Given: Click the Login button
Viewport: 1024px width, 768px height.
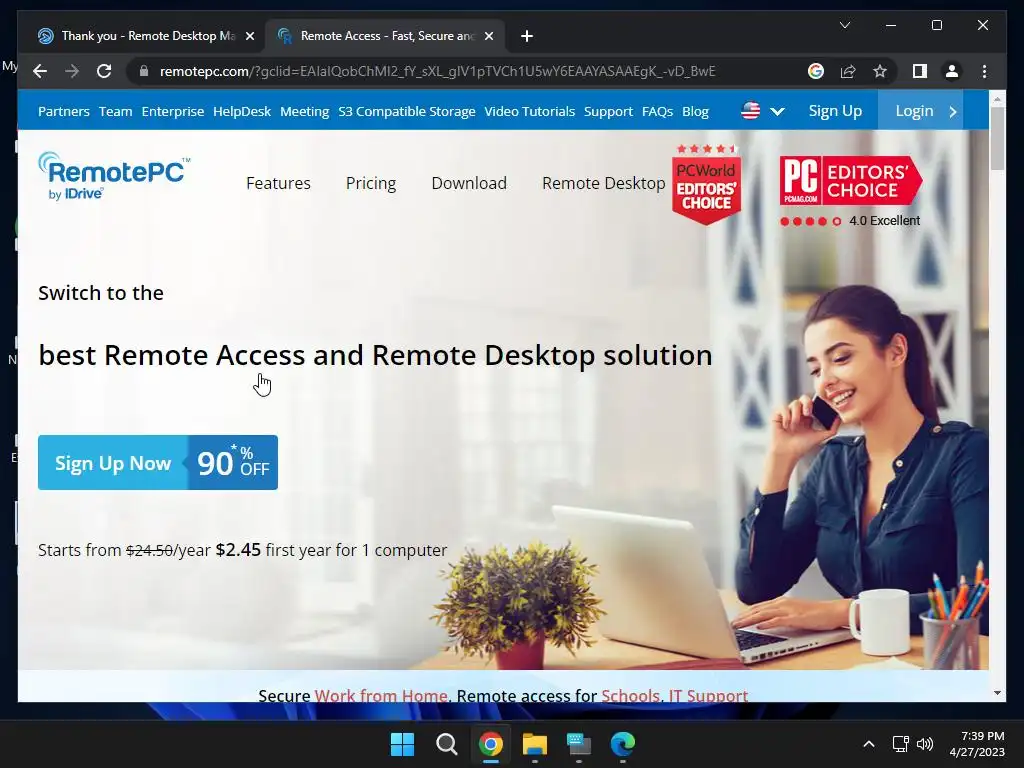Looking at the screenshot, I should pos(914,111).
